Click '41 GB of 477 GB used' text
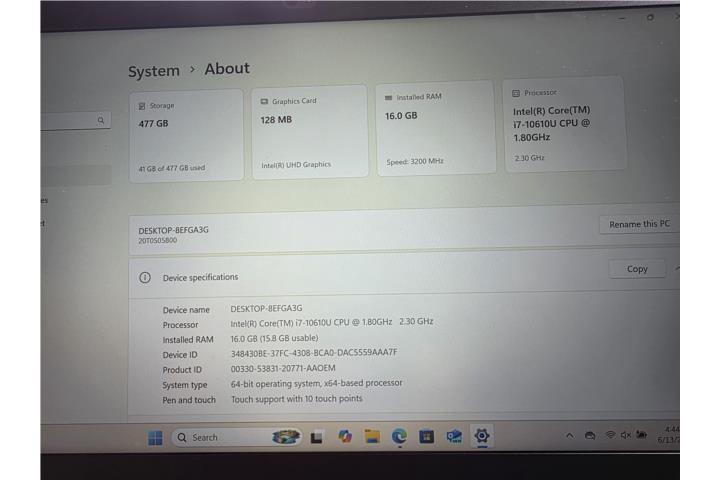This screenshot has width=720, height=480. (x=172, y=168)
